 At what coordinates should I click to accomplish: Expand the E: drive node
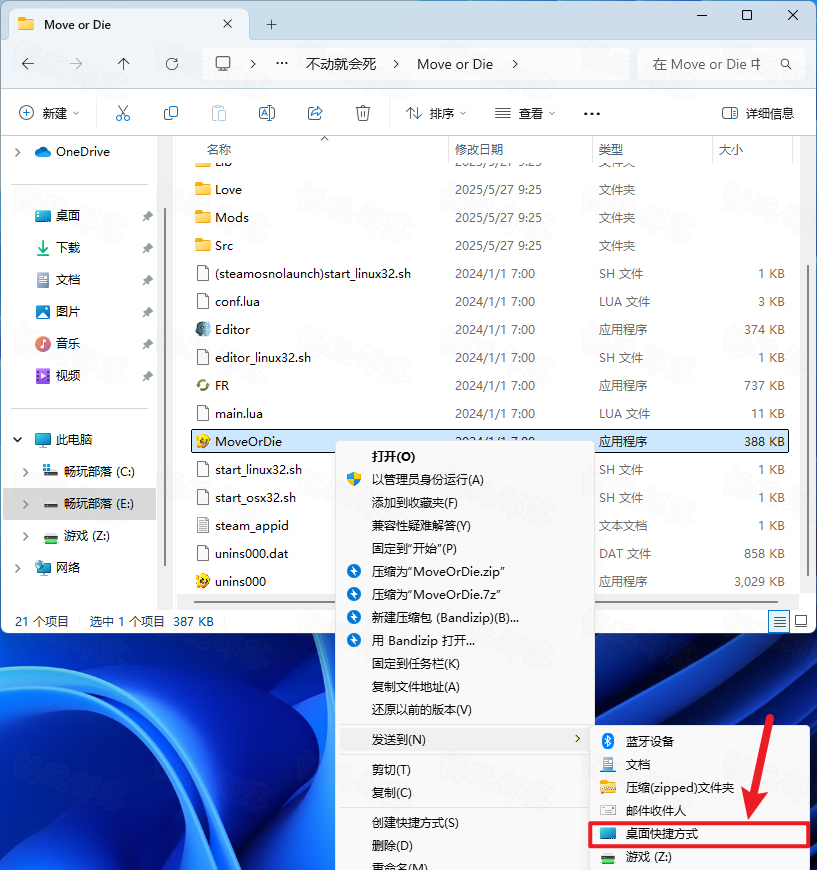point(26,504)
